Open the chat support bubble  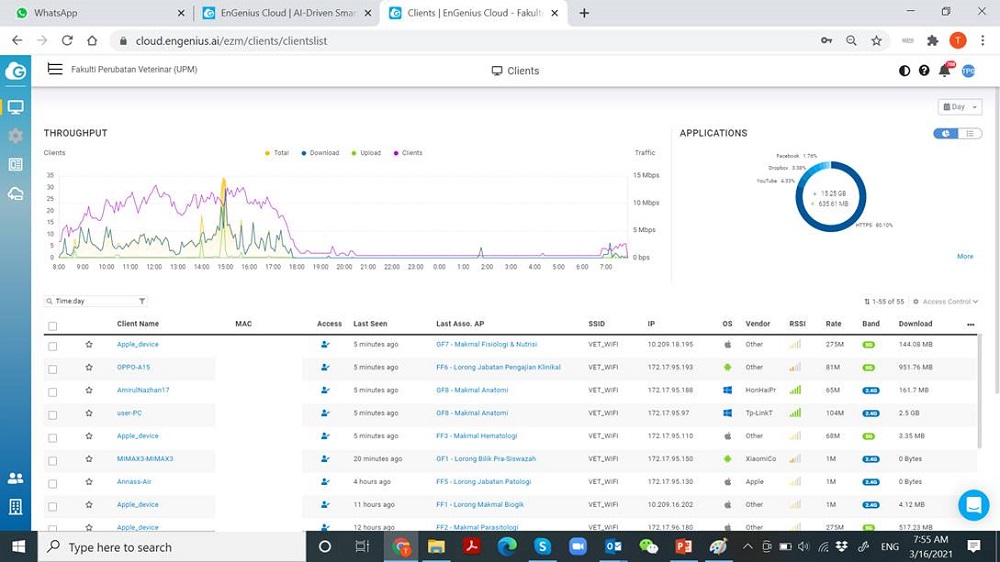973,505
